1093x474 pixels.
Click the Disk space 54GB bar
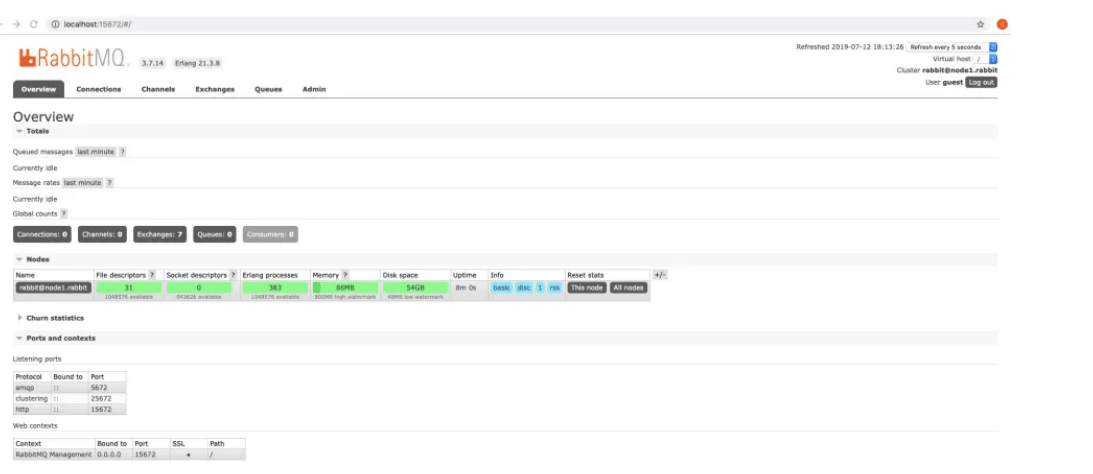415,287
